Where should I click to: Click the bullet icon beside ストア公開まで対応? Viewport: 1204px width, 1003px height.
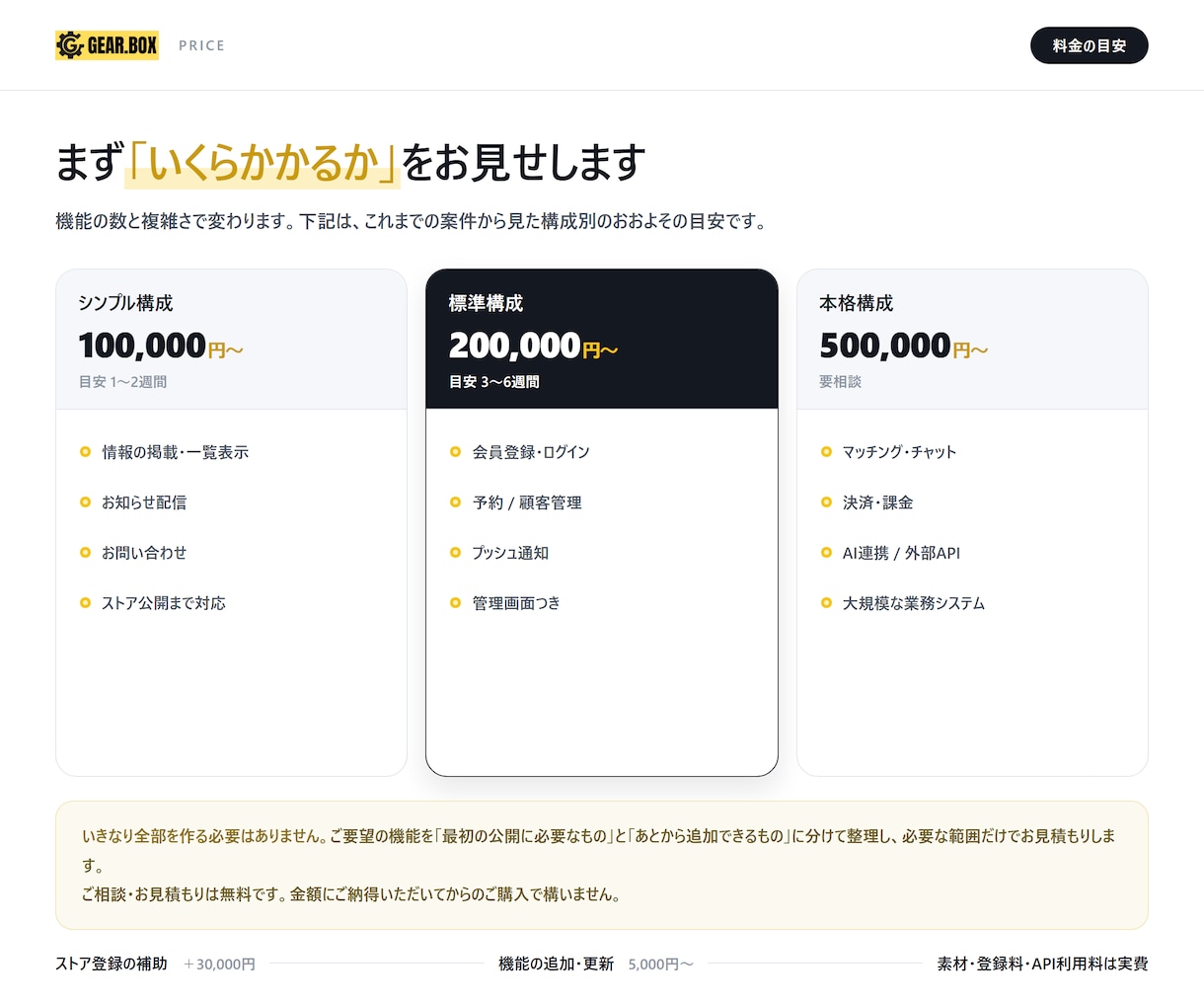(85, 603)
